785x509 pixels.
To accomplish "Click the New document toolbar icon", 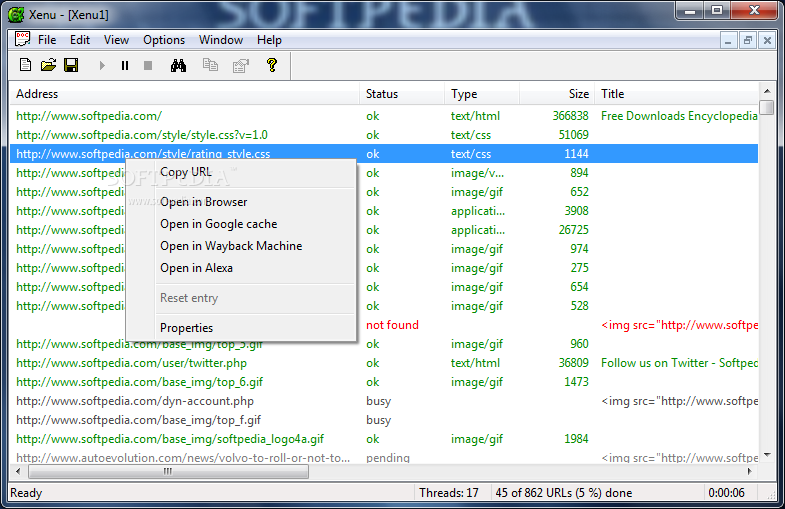I will coord(25,65).
